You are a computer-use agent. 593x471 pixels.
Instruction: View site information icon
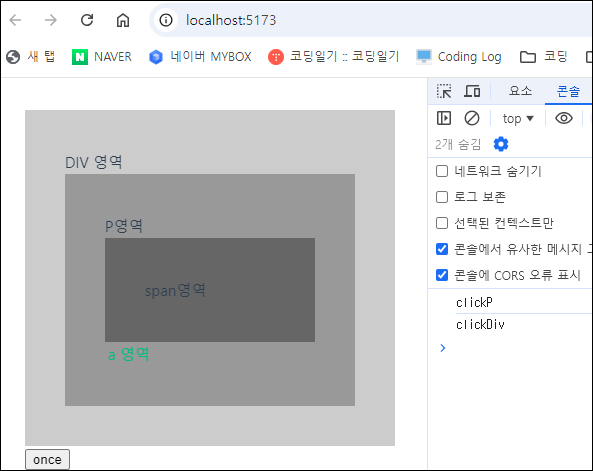point(166,20)
